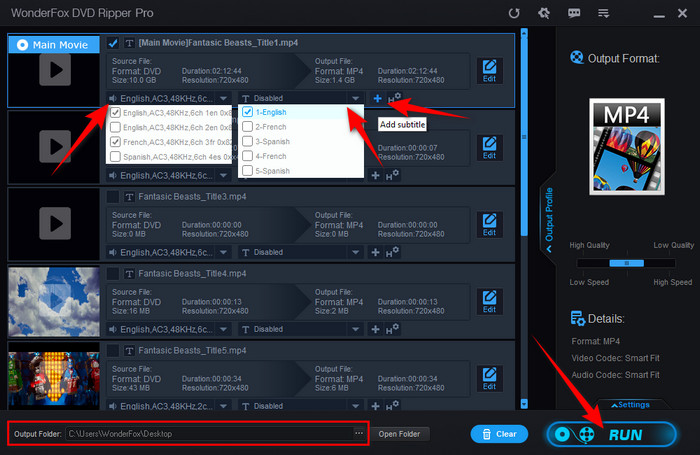Open subtitle dropdown for Title4

click(355, 329)
